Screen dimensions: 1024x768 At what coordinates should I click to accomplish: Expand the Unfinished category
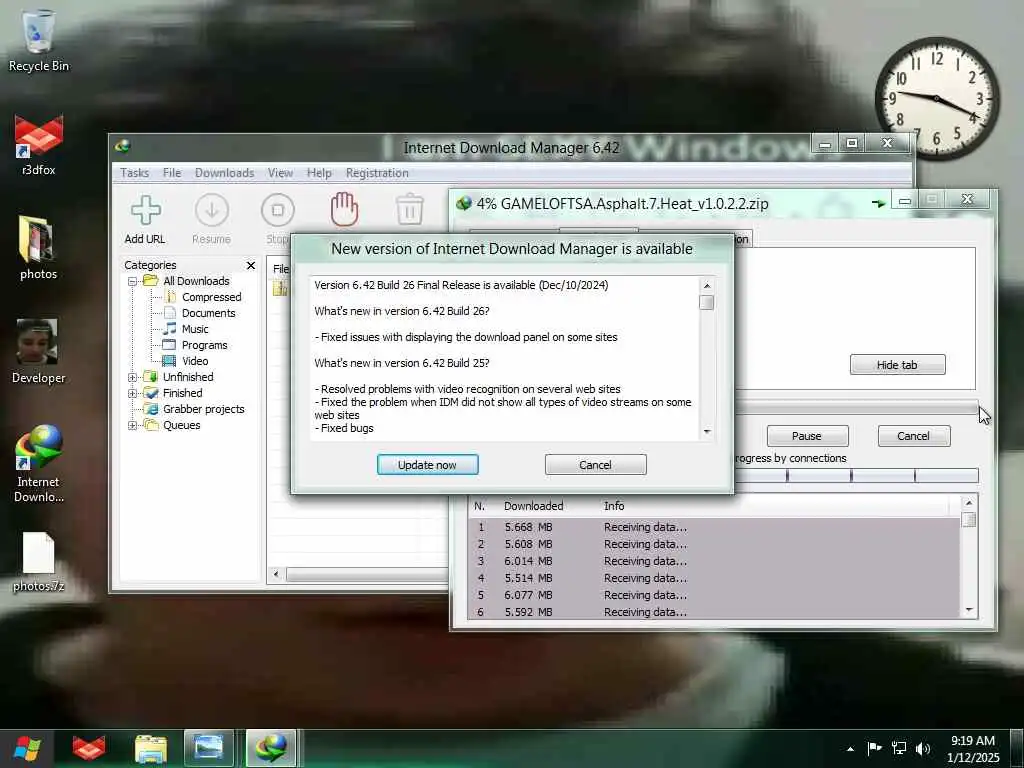tap(132, 377)
